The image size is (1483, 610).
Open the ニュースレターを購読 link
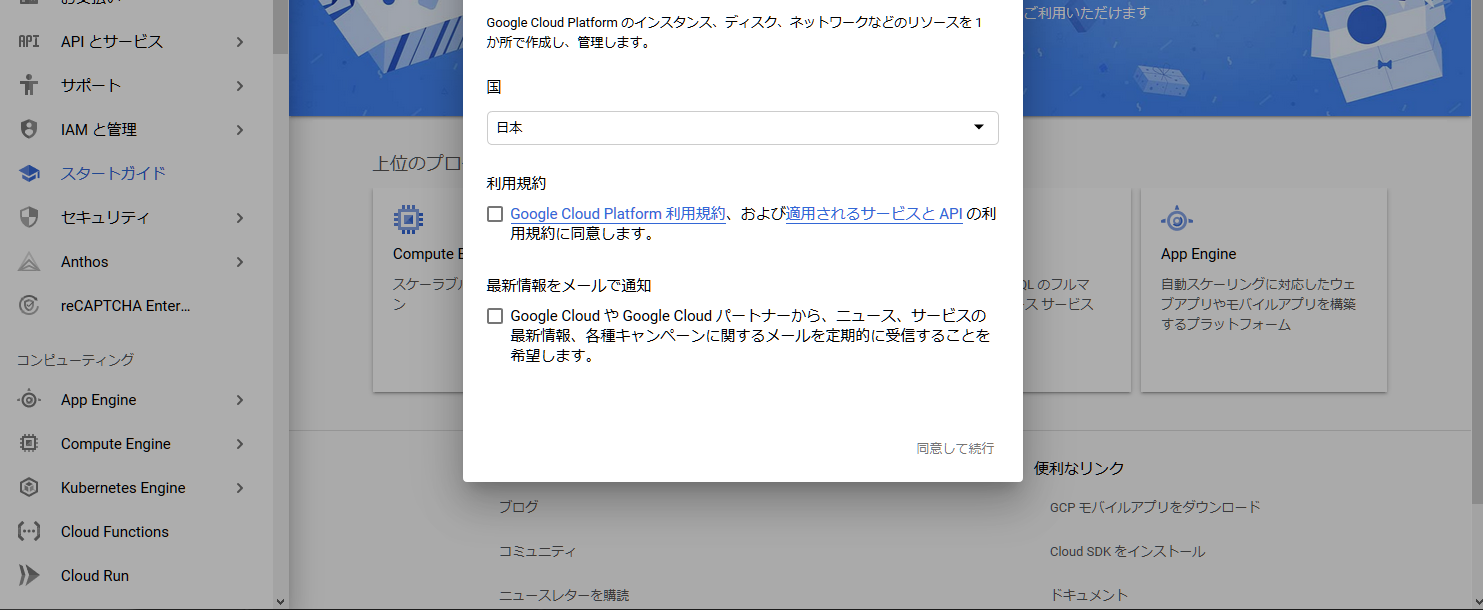pos(564,595)
